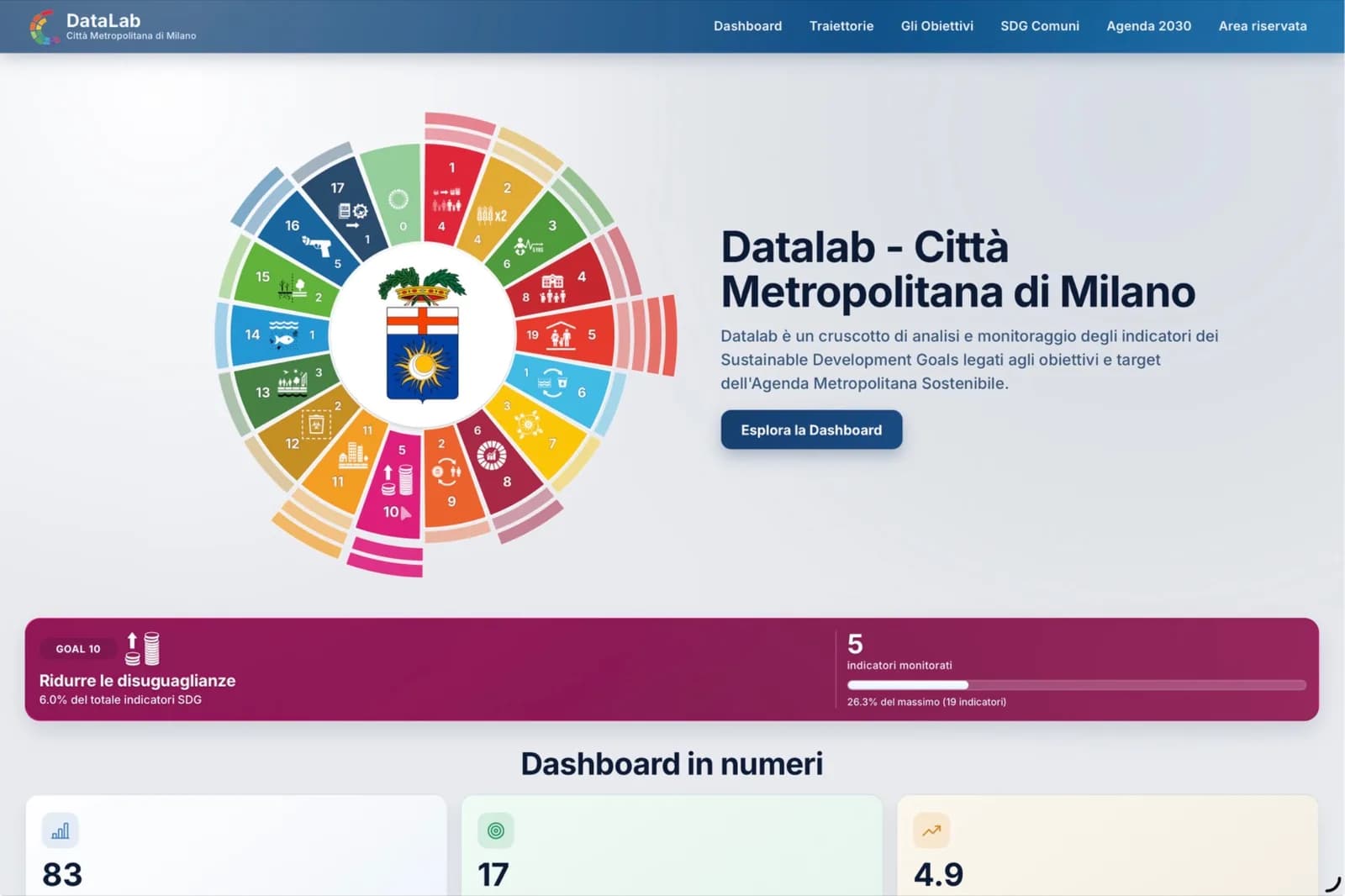Select SDG goal 17 partnerships segment

click(x=347, y=210)
